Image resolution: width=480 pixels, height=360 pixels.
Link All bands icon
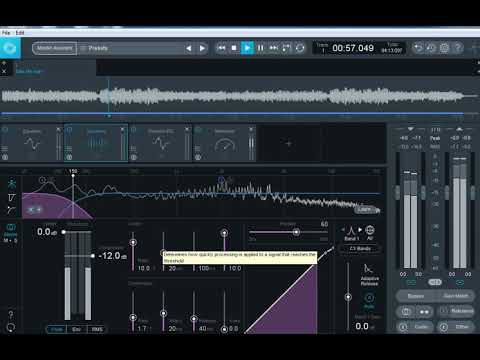tap(370, 232)
